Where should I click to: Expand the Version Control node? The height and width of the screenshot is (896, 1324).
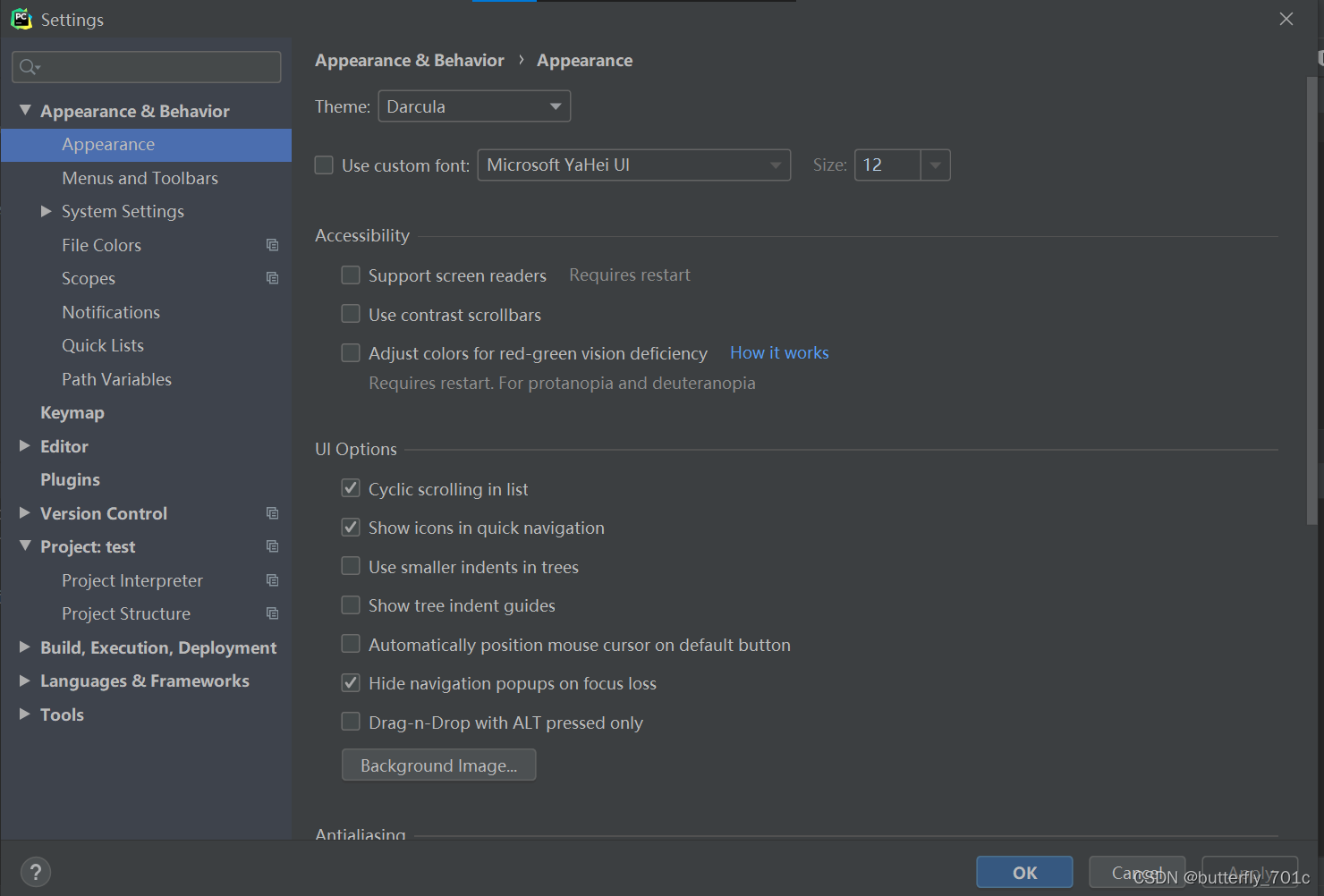click(x=25, y=512)
